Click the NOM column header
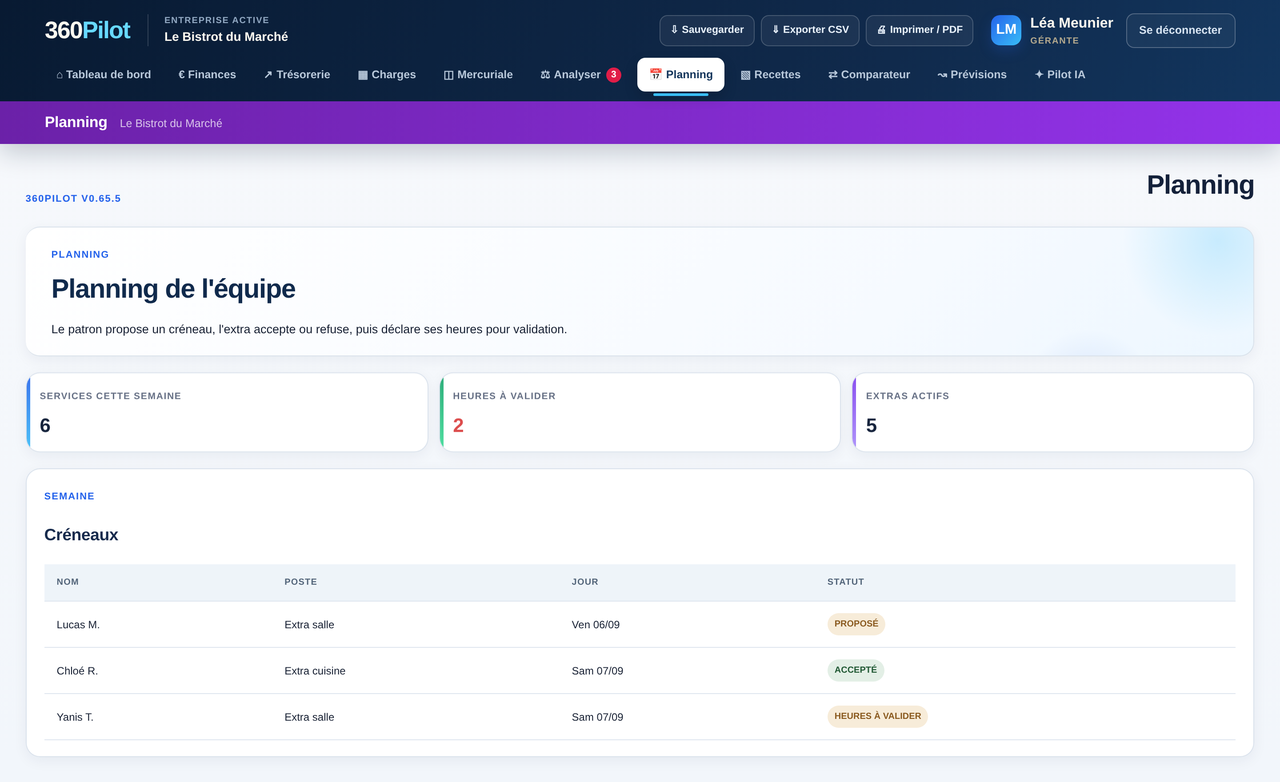 68,582
